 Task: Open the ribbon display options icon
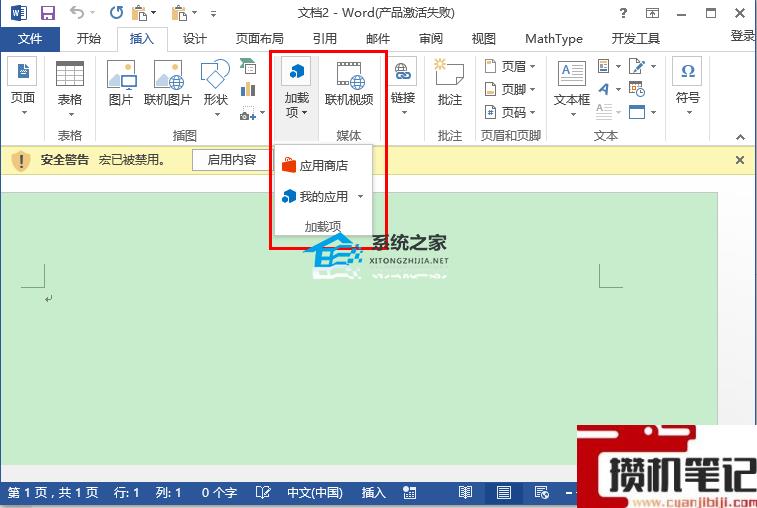click(x=652, y=13)
